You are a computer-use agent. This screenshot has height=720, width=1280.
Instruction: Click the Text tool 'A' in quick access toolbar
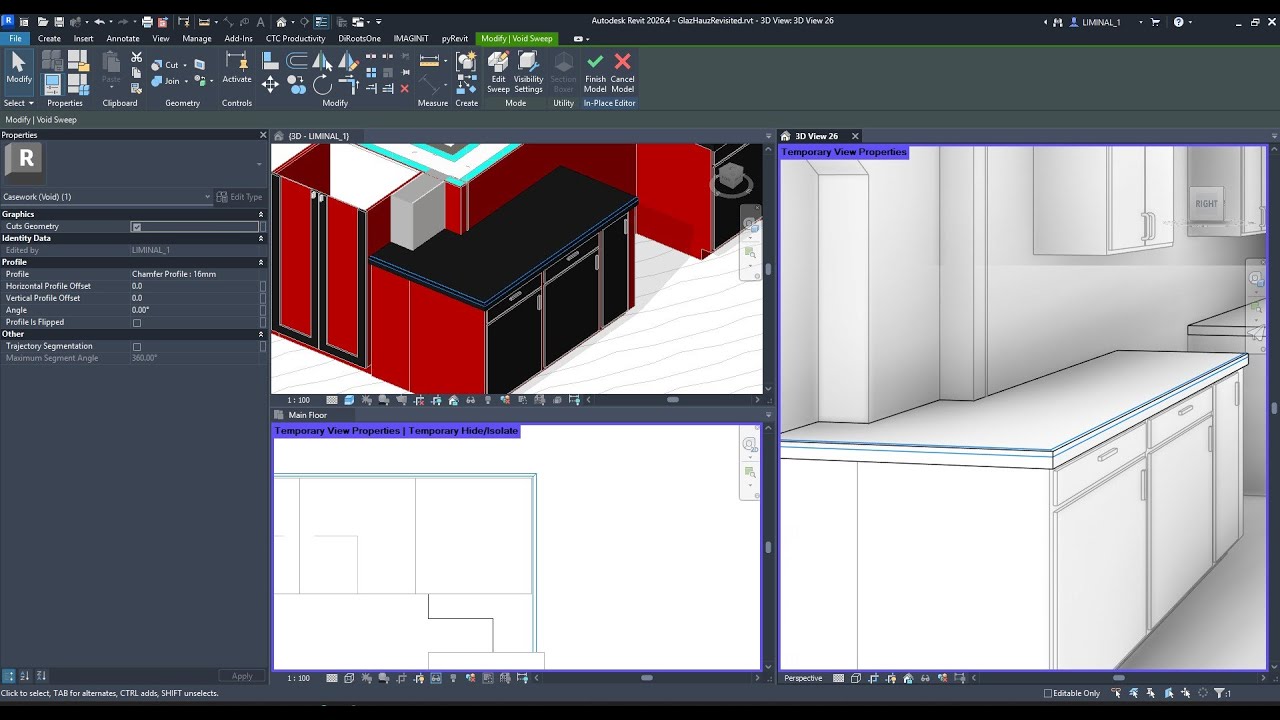(x=261, y=22)
